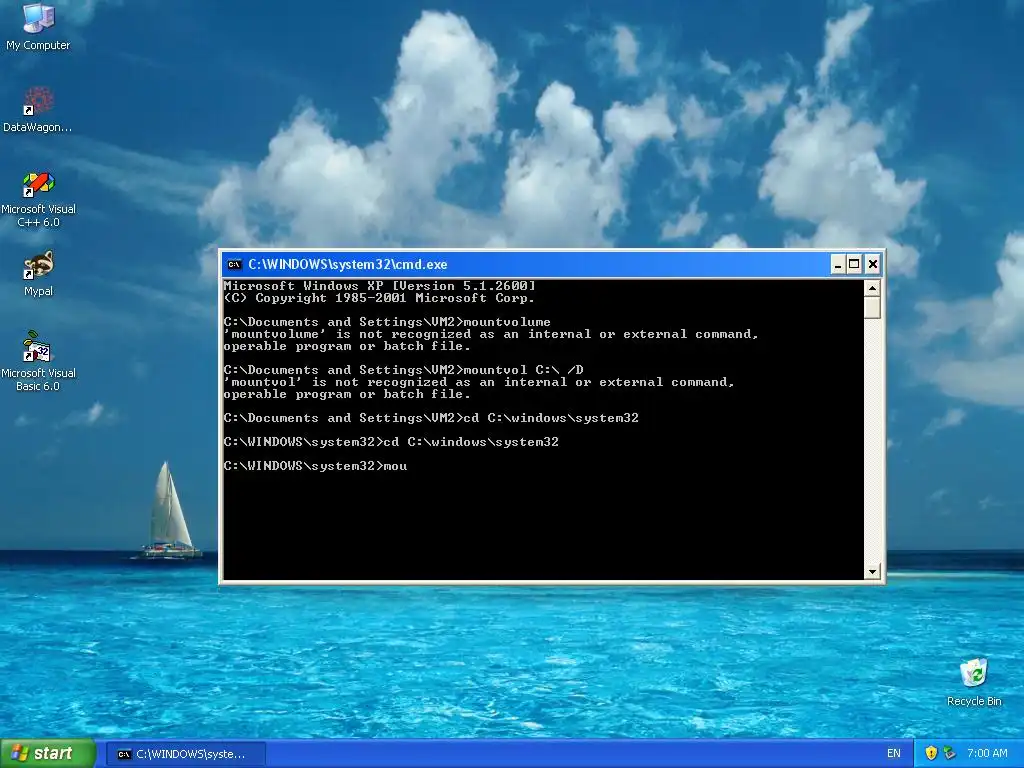The height and width of the screenshot is (768, 1024).
Task: Select the DataWagon desktop shortcut
Action: 38,109
